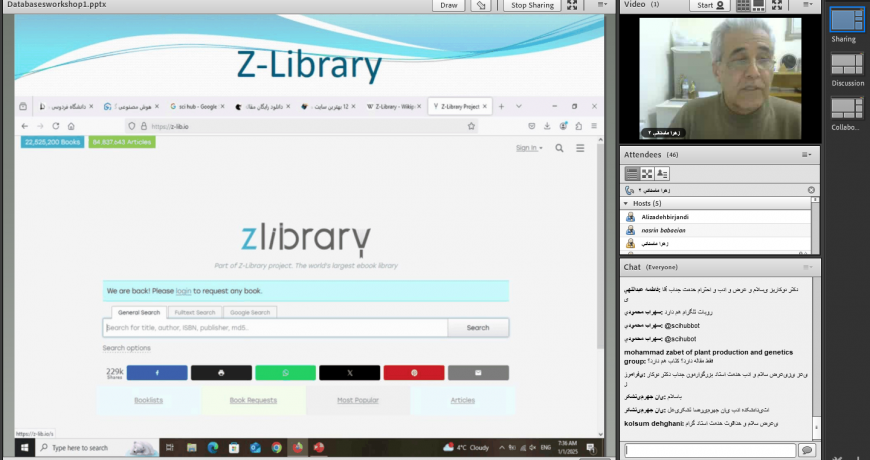The height and width of the screenshot is (460, 870).
Task: Open the Sign in dropdown
Action: (529, 148)
